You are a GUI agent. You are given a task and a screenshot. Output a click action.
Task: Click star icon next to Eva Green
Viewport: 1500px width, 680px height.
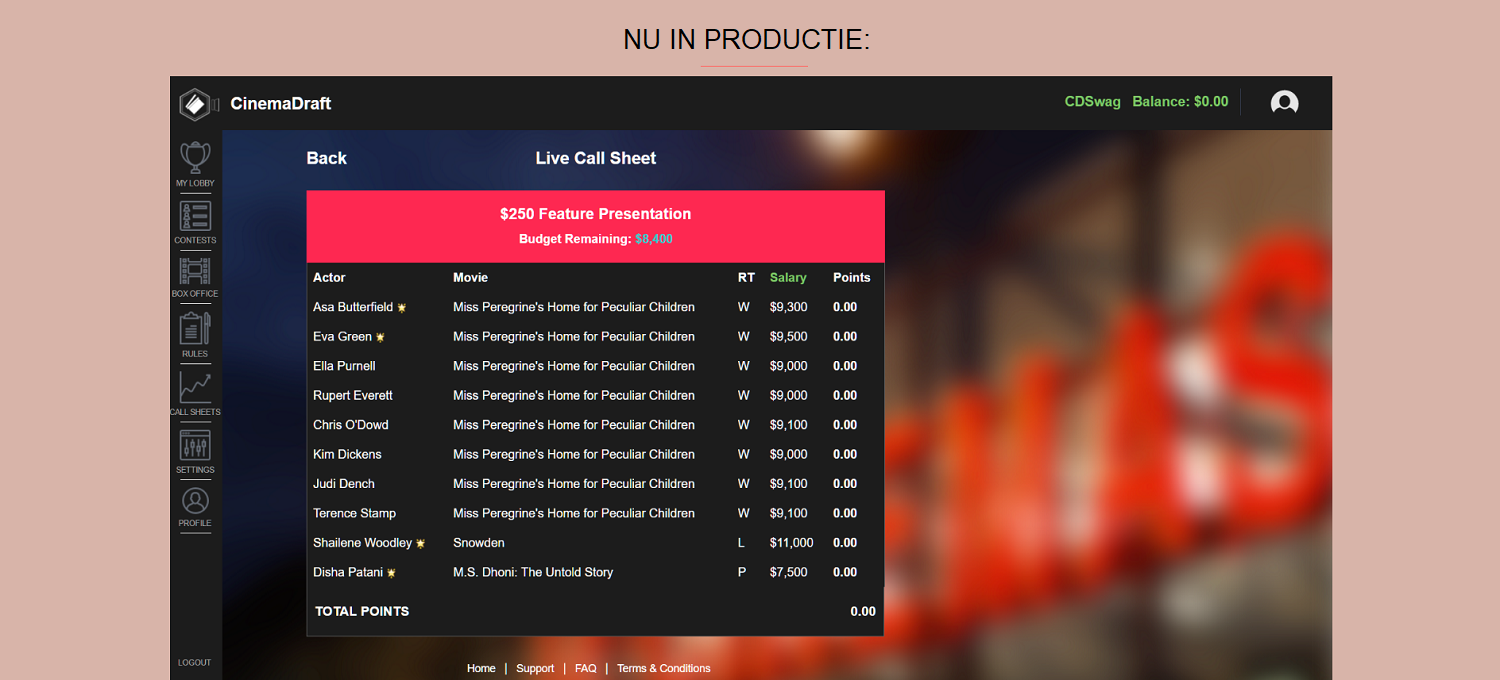tap(380, 337)
